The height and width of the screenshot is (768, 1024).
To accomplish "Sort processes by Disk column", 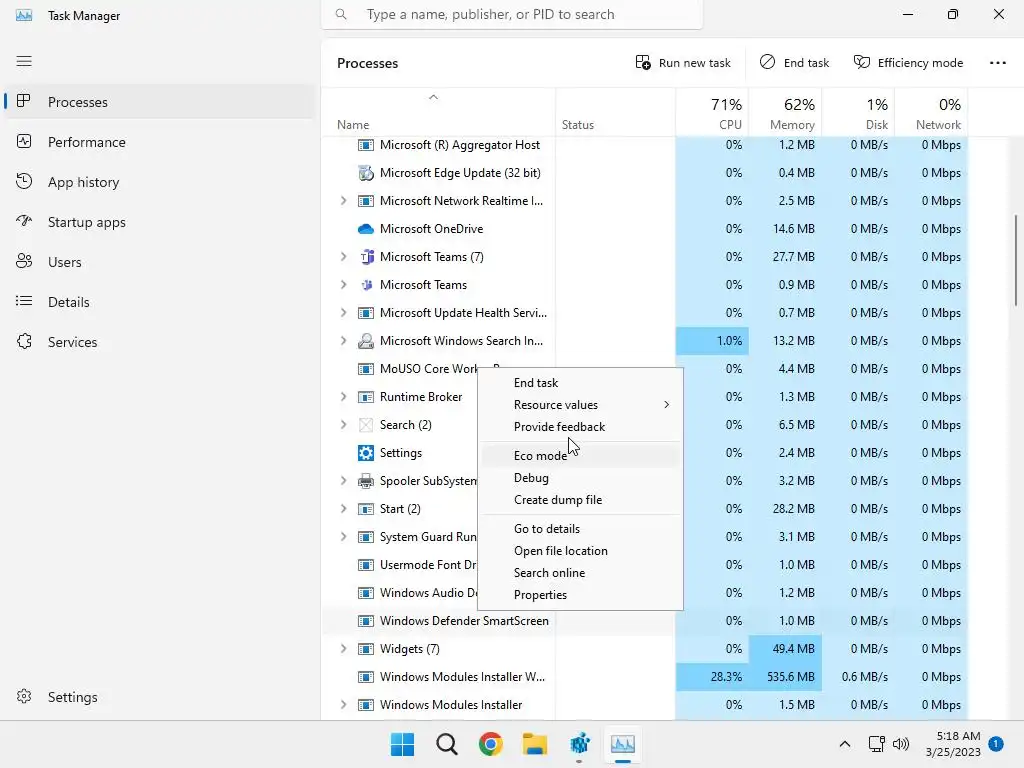I will (858, 113).
